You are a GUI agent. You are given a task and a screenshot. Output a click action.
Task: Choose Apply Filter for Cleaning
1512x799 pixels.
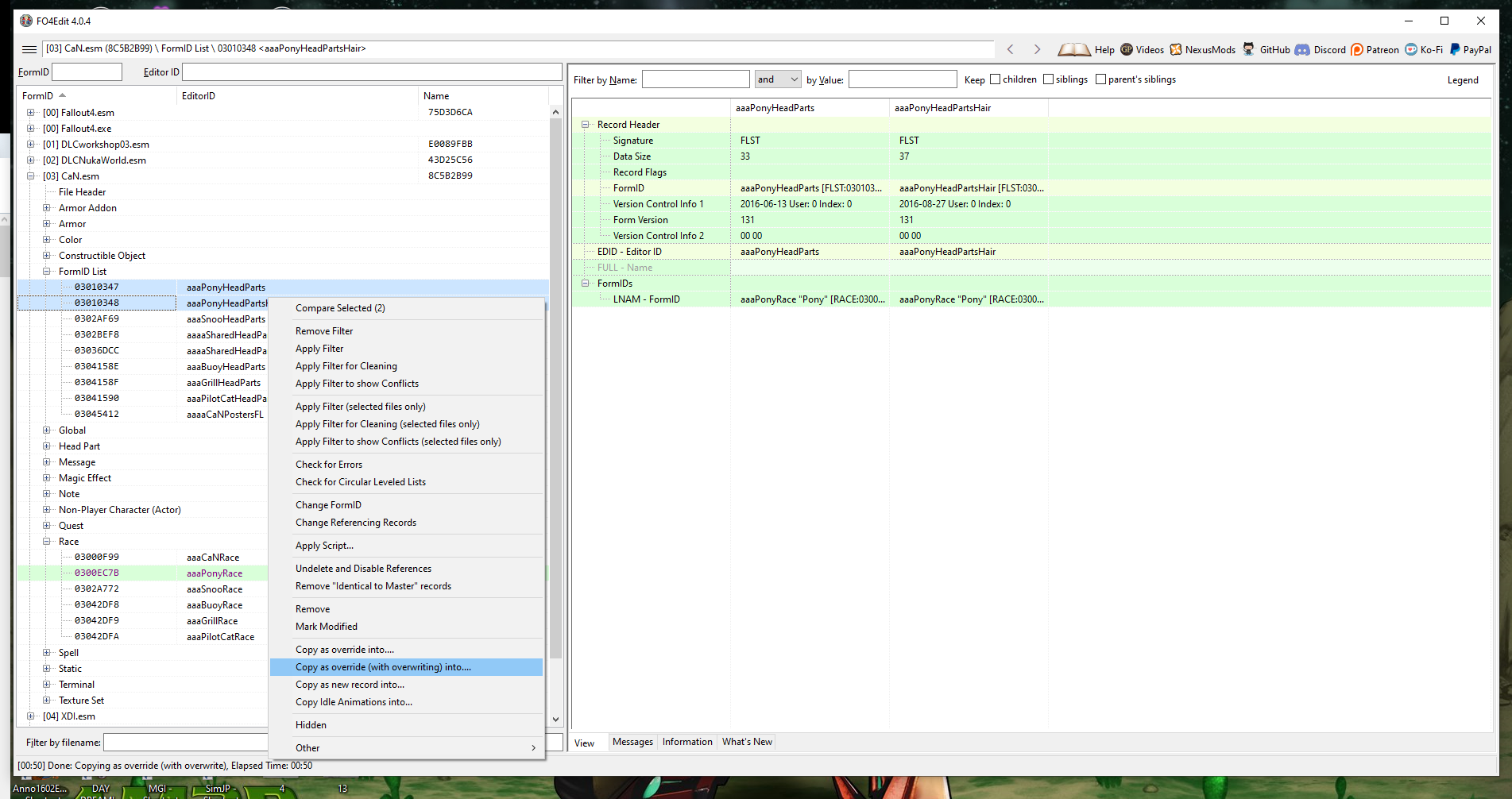click(x=407, y=366)
